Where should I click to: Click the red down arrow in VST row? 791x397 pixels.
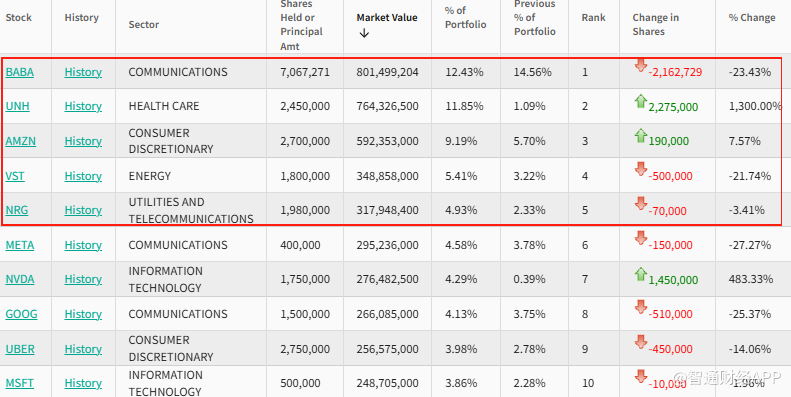coord(641,169)
